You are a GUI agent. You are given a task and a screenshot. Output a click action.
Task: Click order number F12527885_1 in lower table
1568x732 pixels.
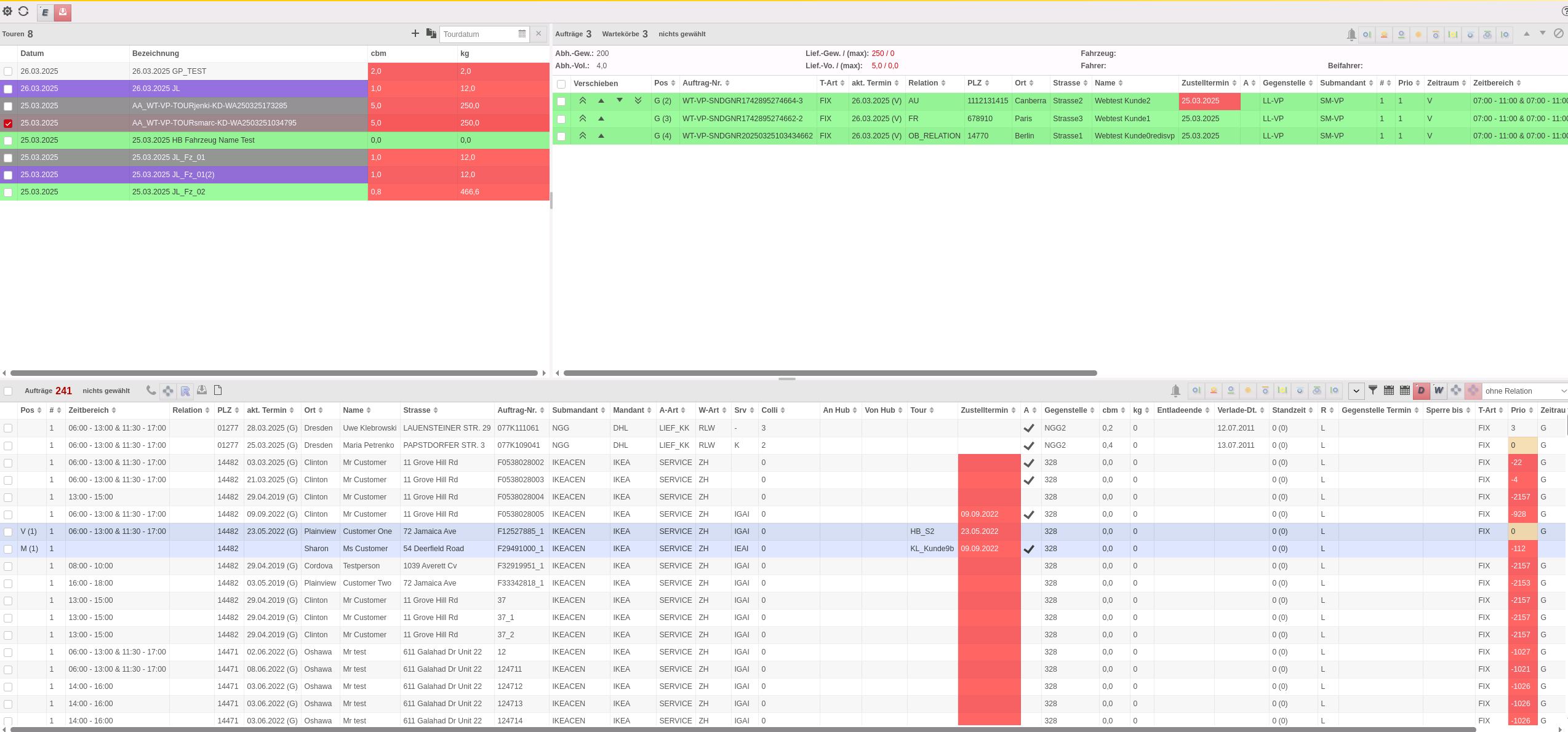point(521,531)
